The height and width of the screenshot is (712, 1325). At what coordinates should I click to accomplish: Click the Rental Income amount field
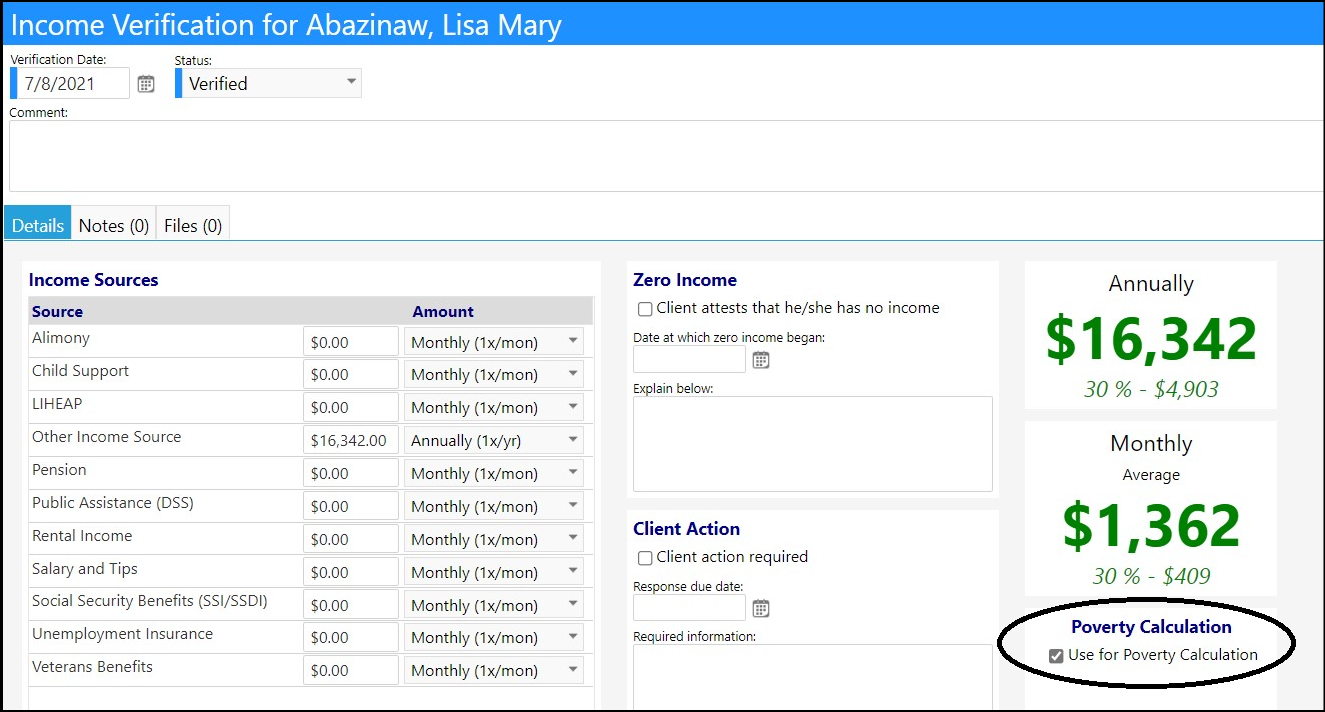[x=351, y=539]
